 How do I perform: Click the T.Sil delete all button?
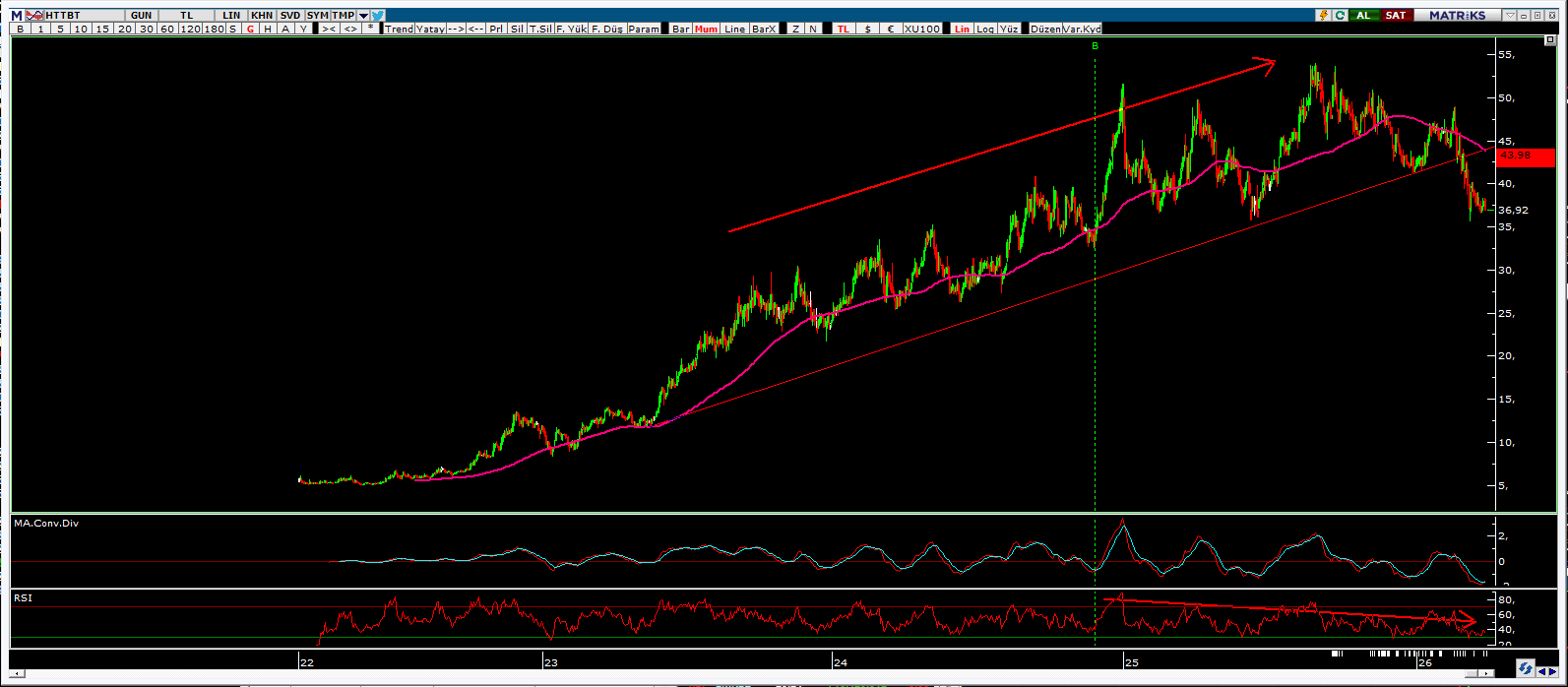tap(540, 29)
